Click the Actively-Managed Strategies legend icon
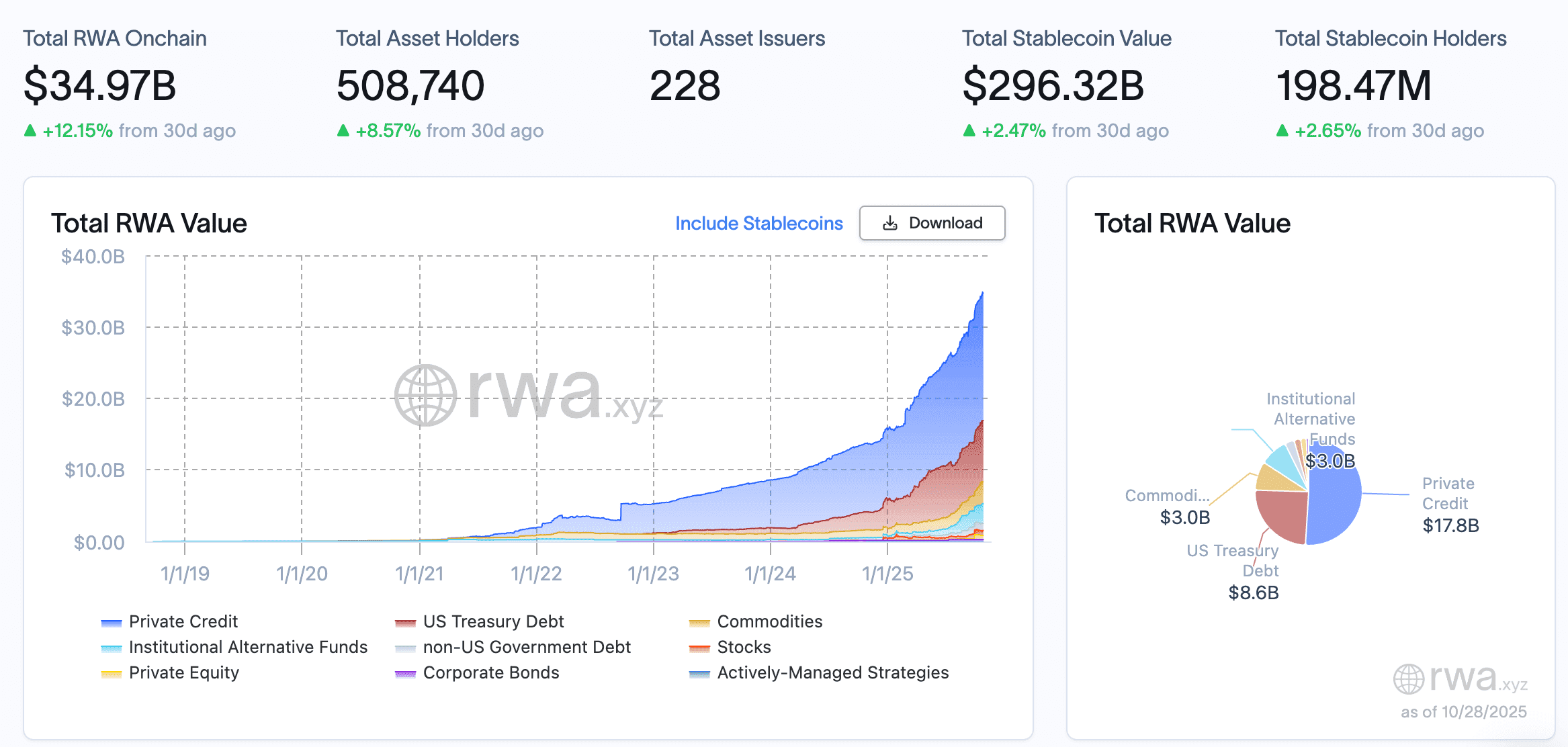Viewport: 1568px width, 747px height. pos(699,674)
